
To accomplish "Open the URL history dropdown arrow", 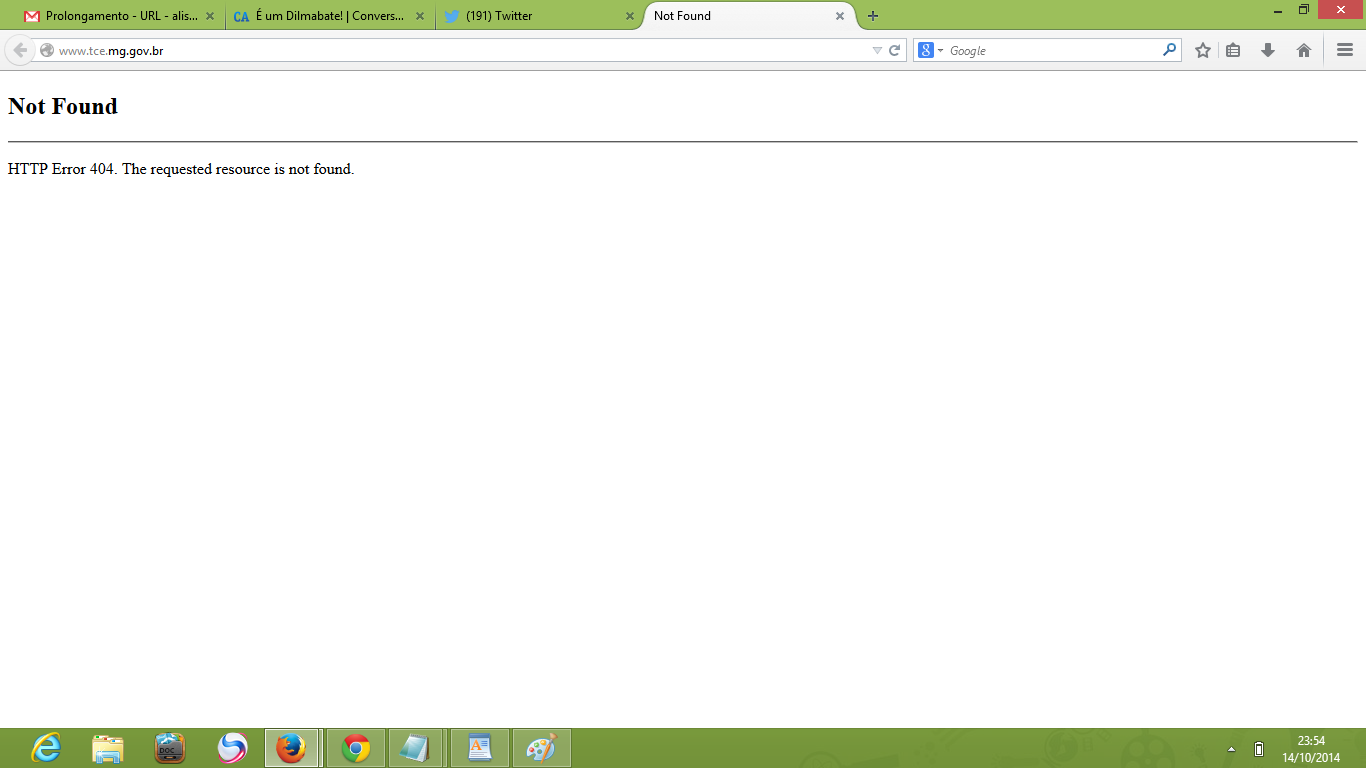I will pyautogui.click(x=877, y=50).
